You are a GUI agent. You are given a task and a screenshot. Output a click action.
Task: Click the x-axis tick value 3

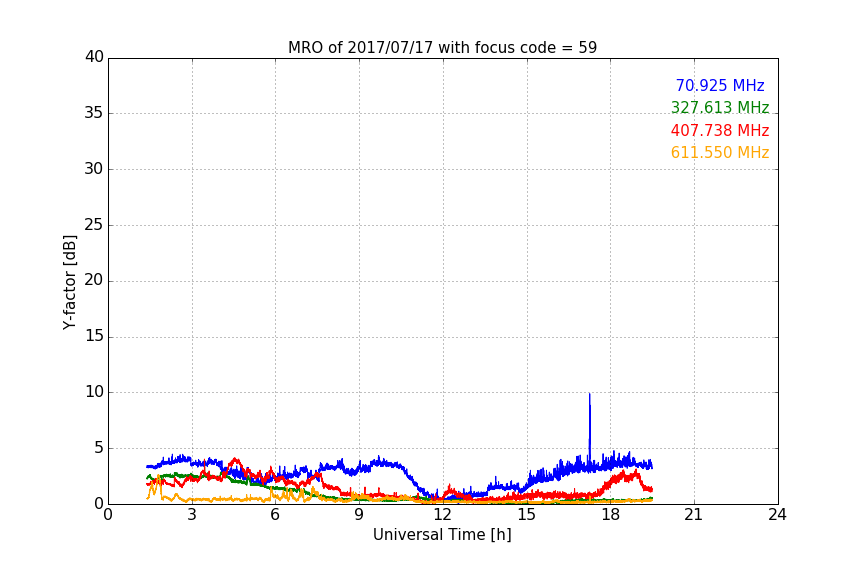tap(192, 515)
